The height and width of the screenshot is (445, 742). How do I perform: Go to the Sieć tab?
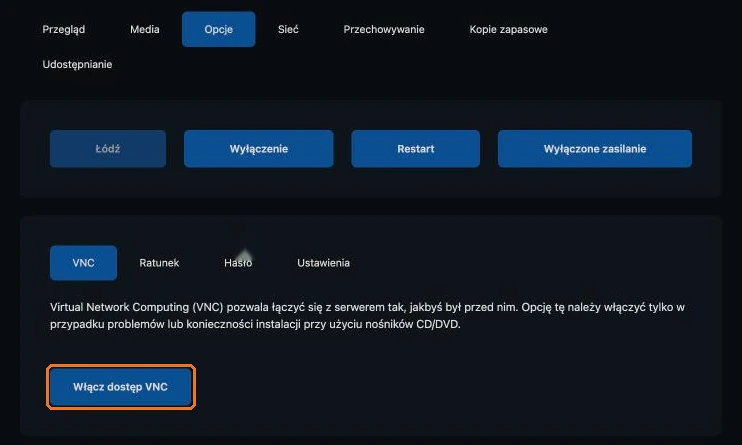pyautogui.click(x=288, y=29)
